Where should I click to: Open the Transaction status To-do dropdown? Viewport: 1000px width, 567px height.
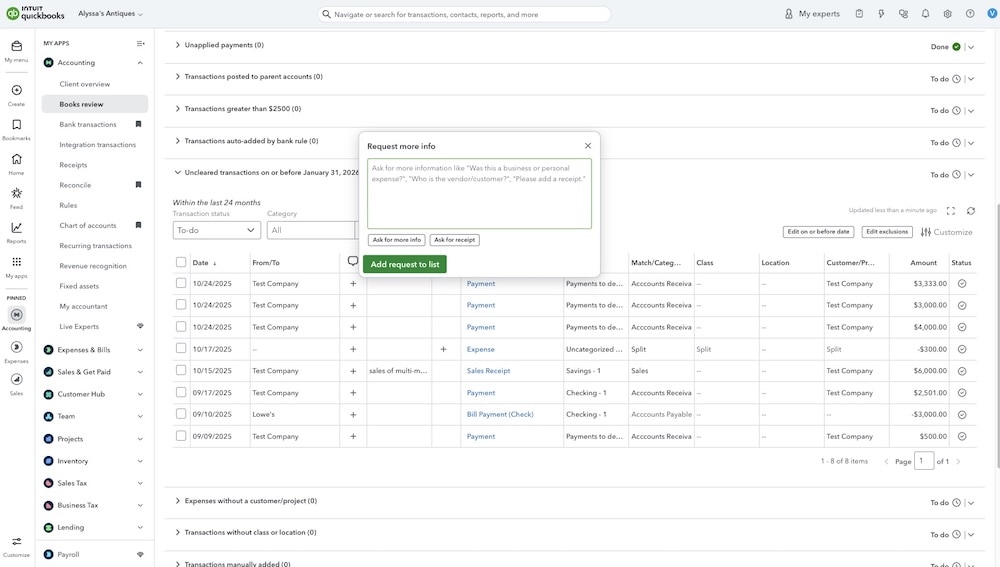(216, 230)
